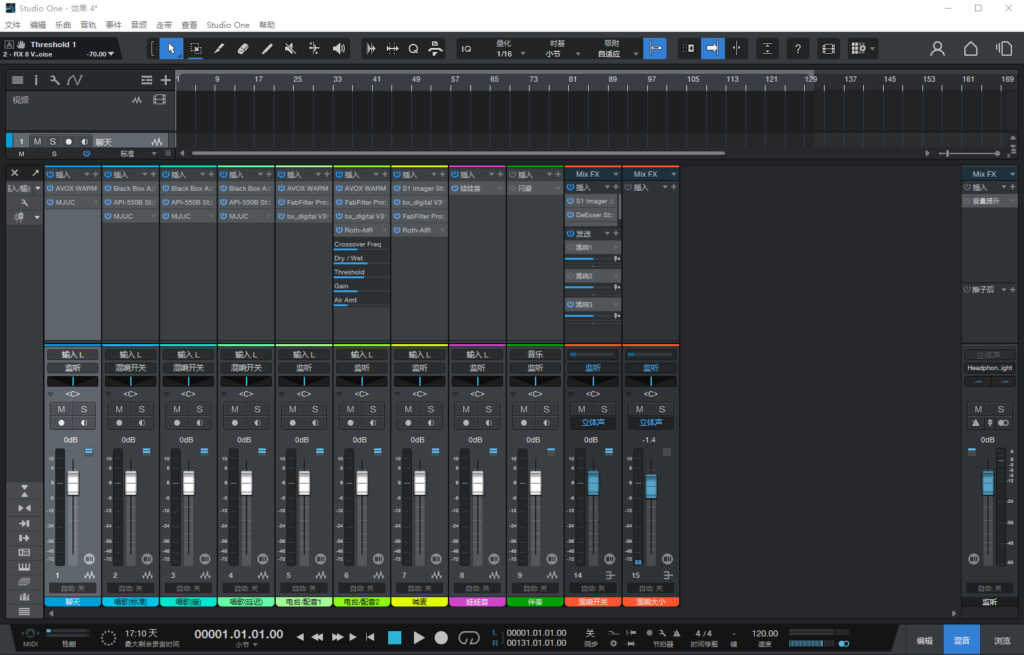Click the 编辑 button at bottom right
Viewport: 1024px width, 655px height.
pyautogui.click(x=925, y=640)
